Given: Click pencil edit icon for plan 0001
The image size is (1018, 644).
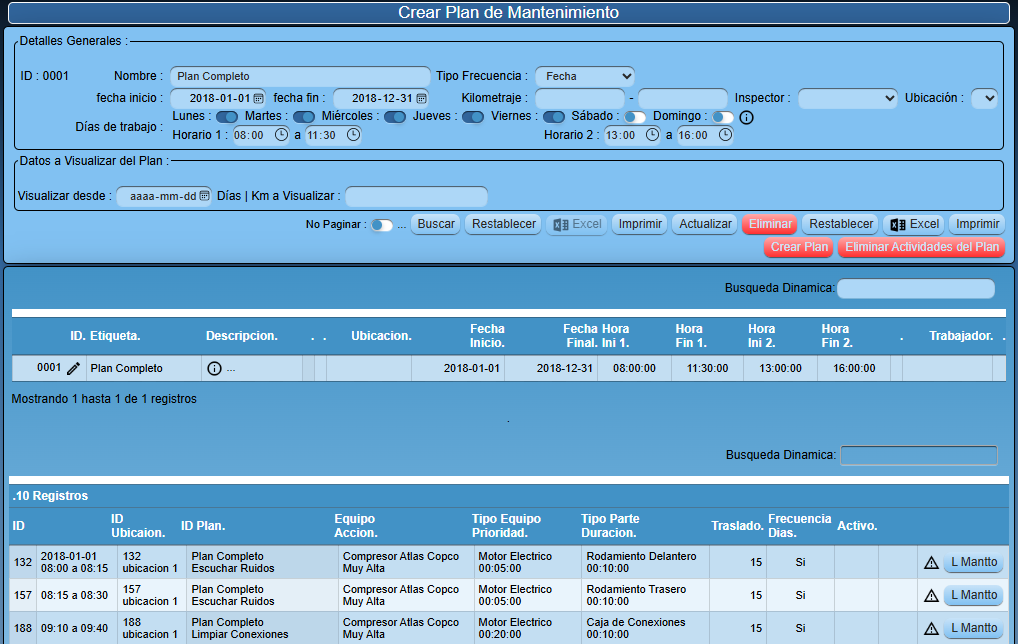Looking at the screenshot, I should click(73, 369).
